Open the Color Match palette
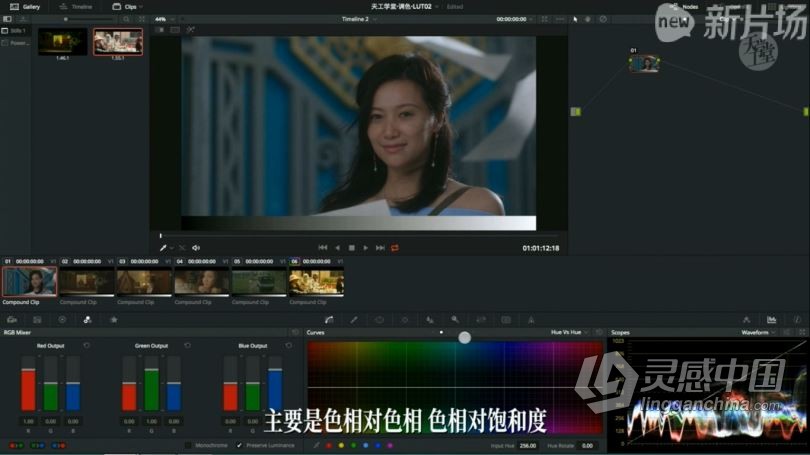The height and width of the screenshot is (455, 810). tap(37, 320)
